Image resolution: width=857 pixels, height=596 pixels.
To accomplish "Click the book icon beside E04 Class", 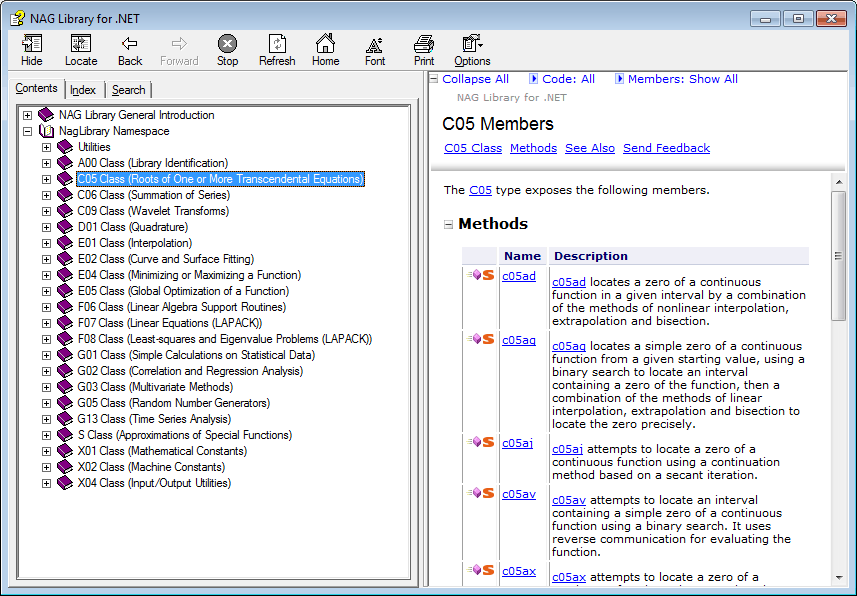I will 65,275.
